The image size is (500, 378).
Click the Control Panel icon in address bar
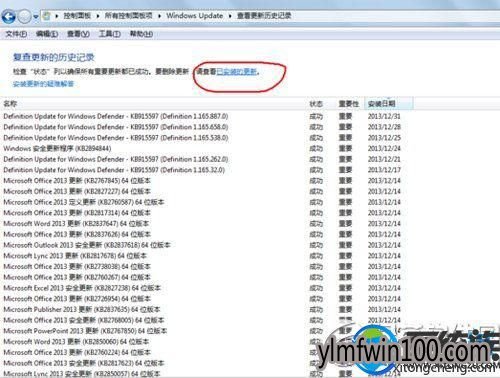(x=47, y=16)
